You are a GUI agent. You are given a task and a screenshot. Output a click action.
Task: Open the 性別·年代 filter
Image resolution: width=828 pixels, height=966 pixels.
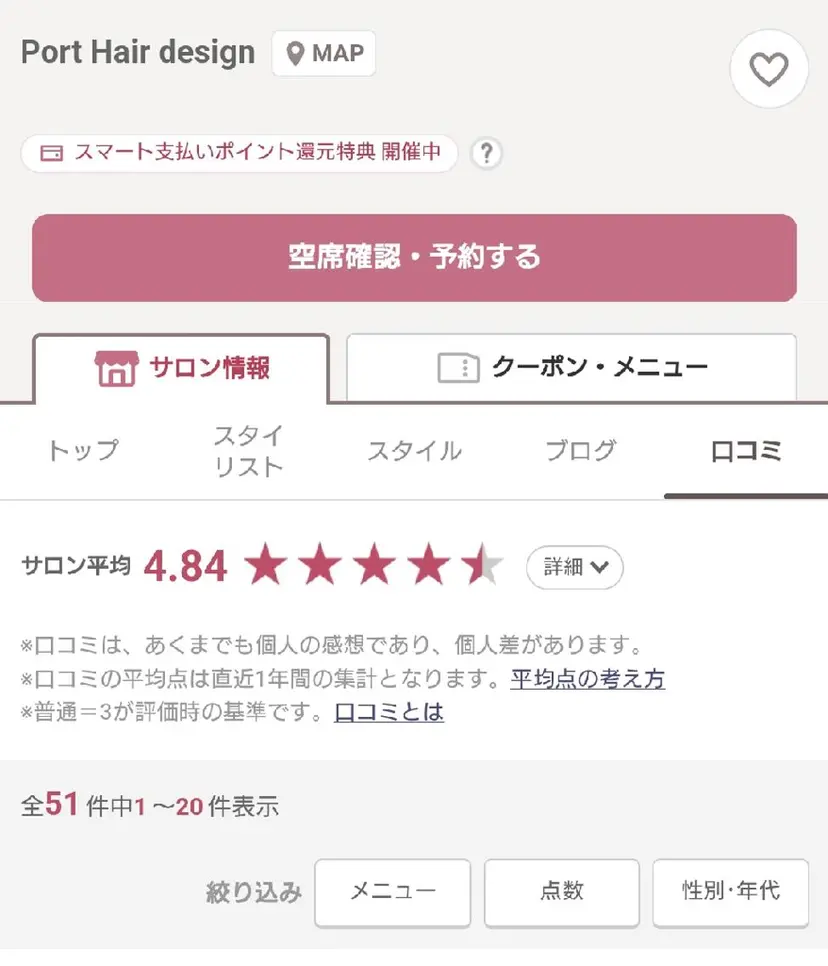[x=730, y=891]
